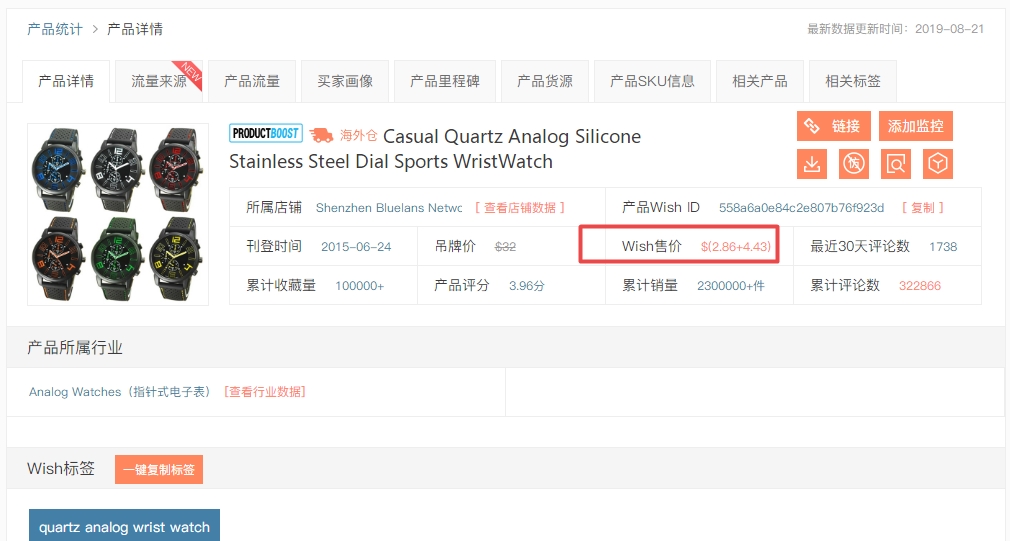
Task: Select the 买家画像 tab
Action: tap(345, 81)
